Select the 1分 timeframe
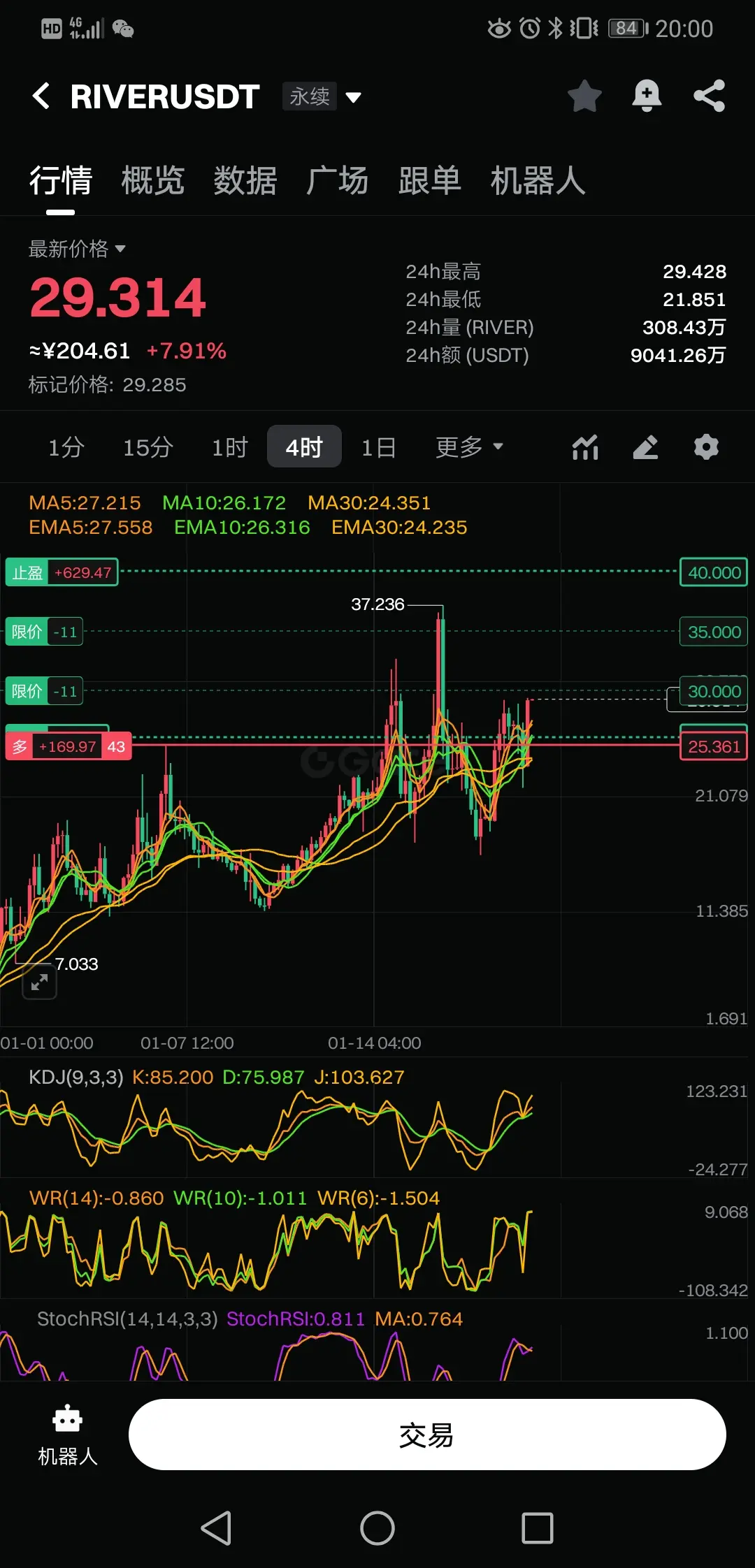Screen dimensions: 755x1568 tap(66, 447)
